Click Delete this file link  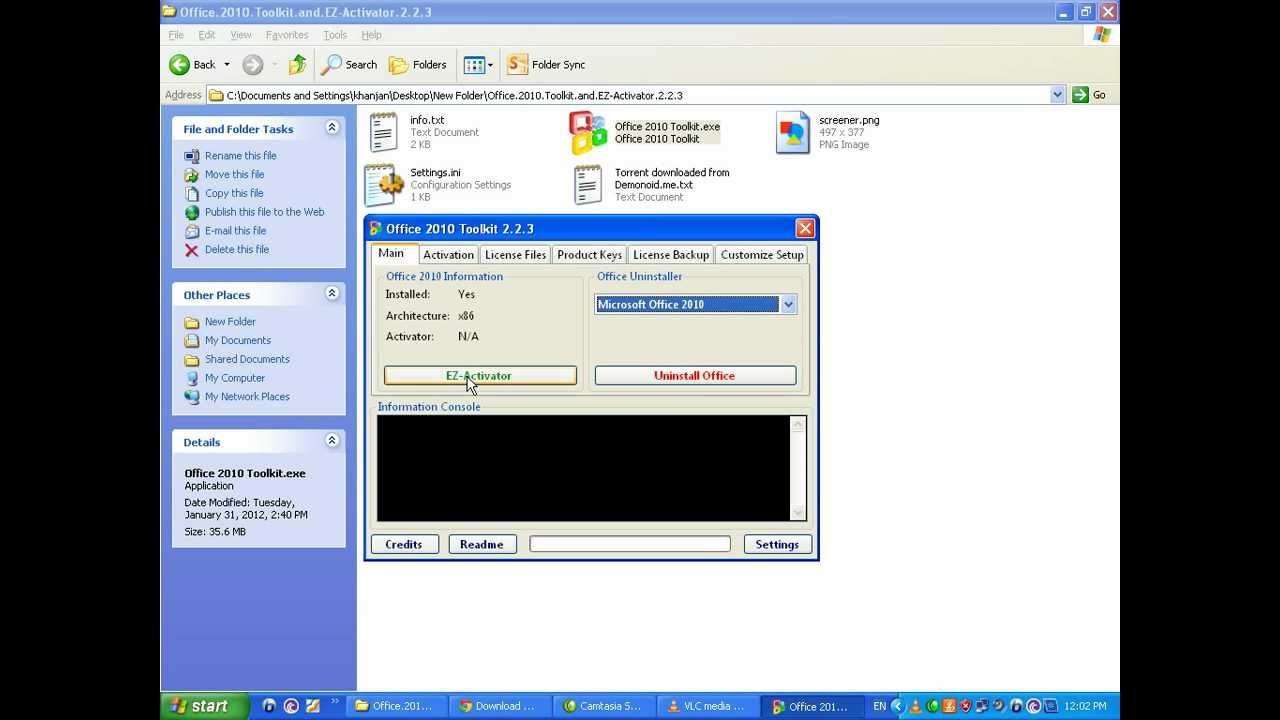point(237,250)
